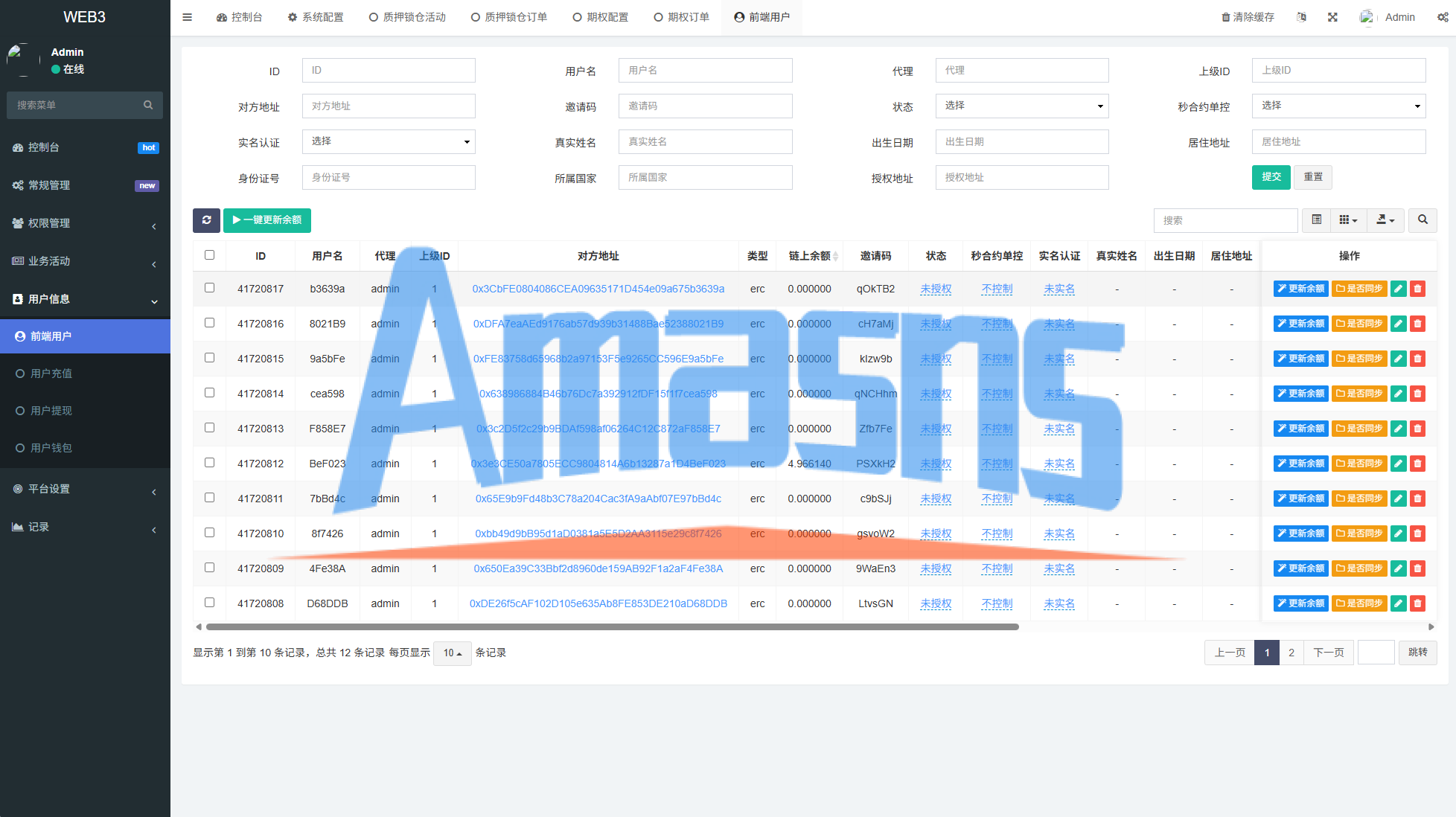Select 用户充值 in the sidebar
1456x817 pixels.
(x=51, y=374)
